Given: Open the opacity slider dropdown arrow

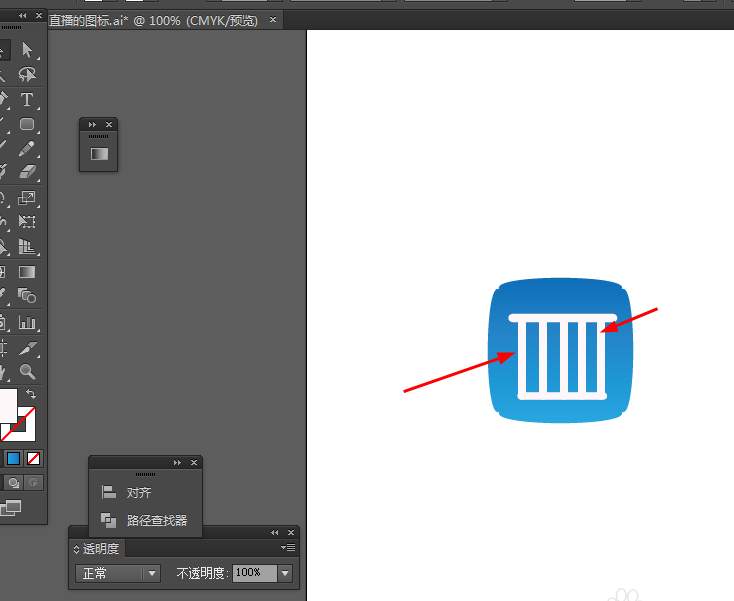Looking at the screenshot, I should click(285, 573).
